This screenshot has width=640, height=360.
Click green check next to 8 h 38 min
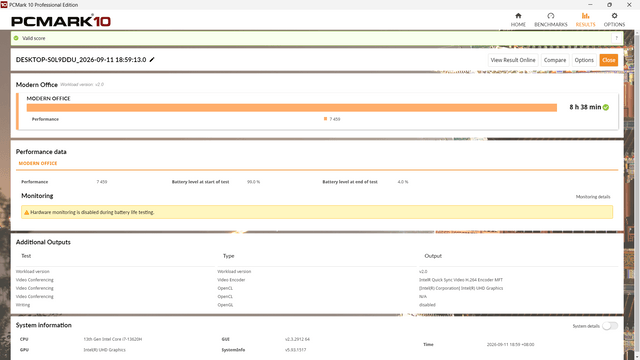point(606,107)
